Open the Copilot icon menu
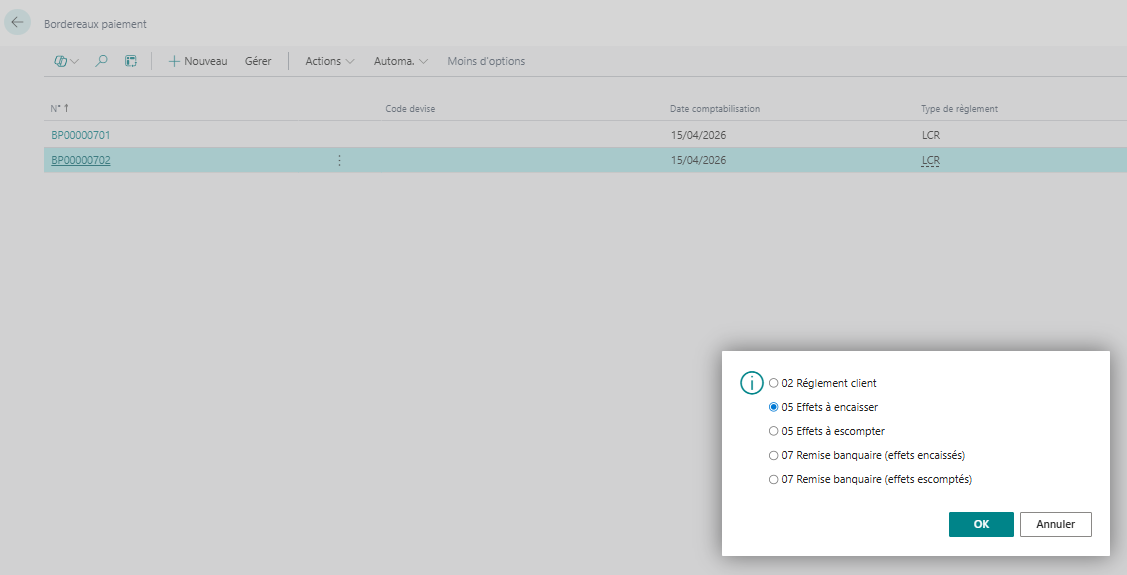Image resolution: width=1127 pixels, height=575 pixels. coord(66,61)
